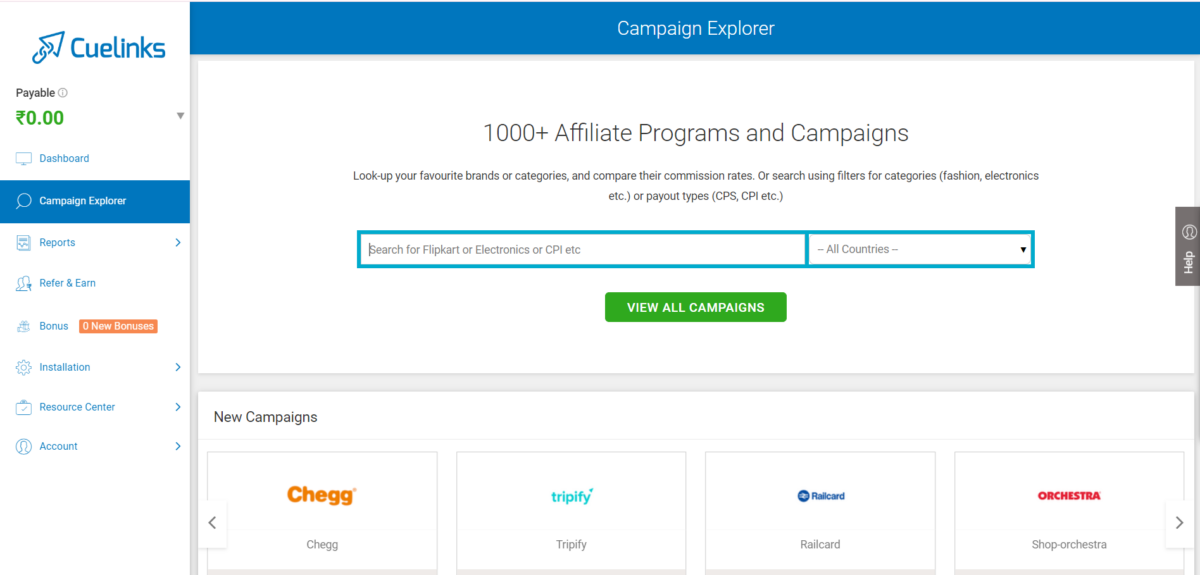Click the Dashboard monitor icon
This screenshot has width=1200, height=575.
coord(24,158)
